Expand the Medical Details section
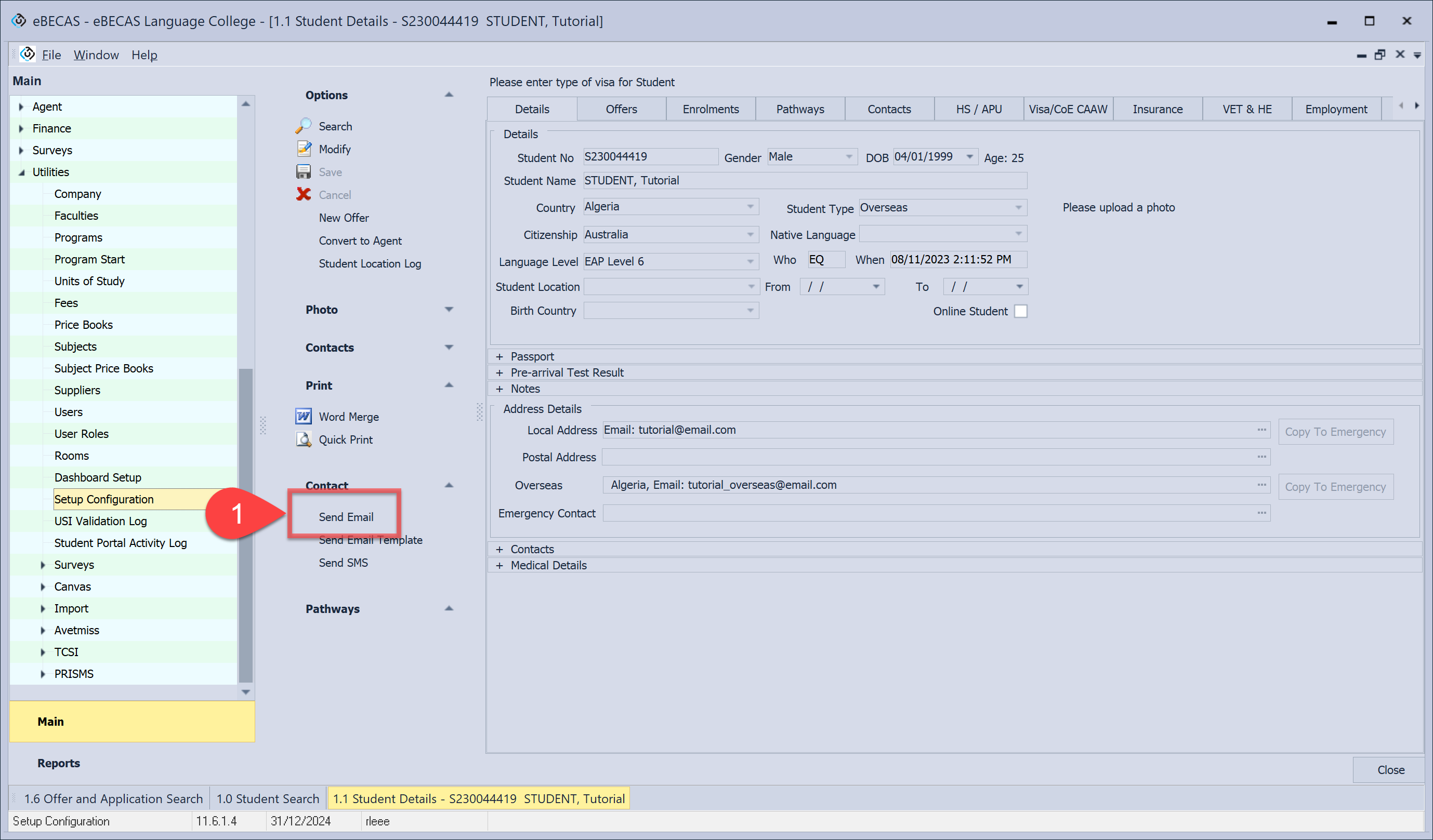The width and height of the screenshot is (1433, 840). pos(499,566)
